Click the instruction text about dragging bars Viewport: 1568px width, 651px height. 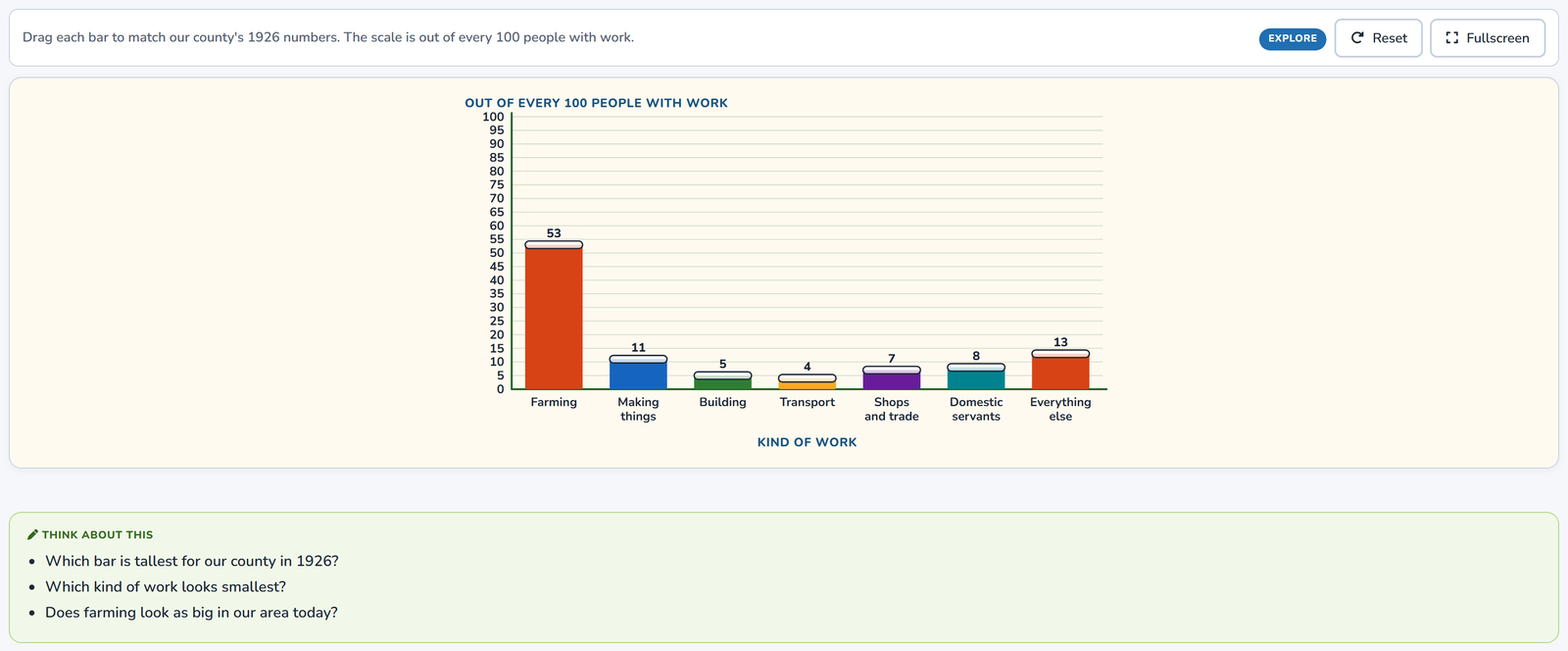coord(328,37)
